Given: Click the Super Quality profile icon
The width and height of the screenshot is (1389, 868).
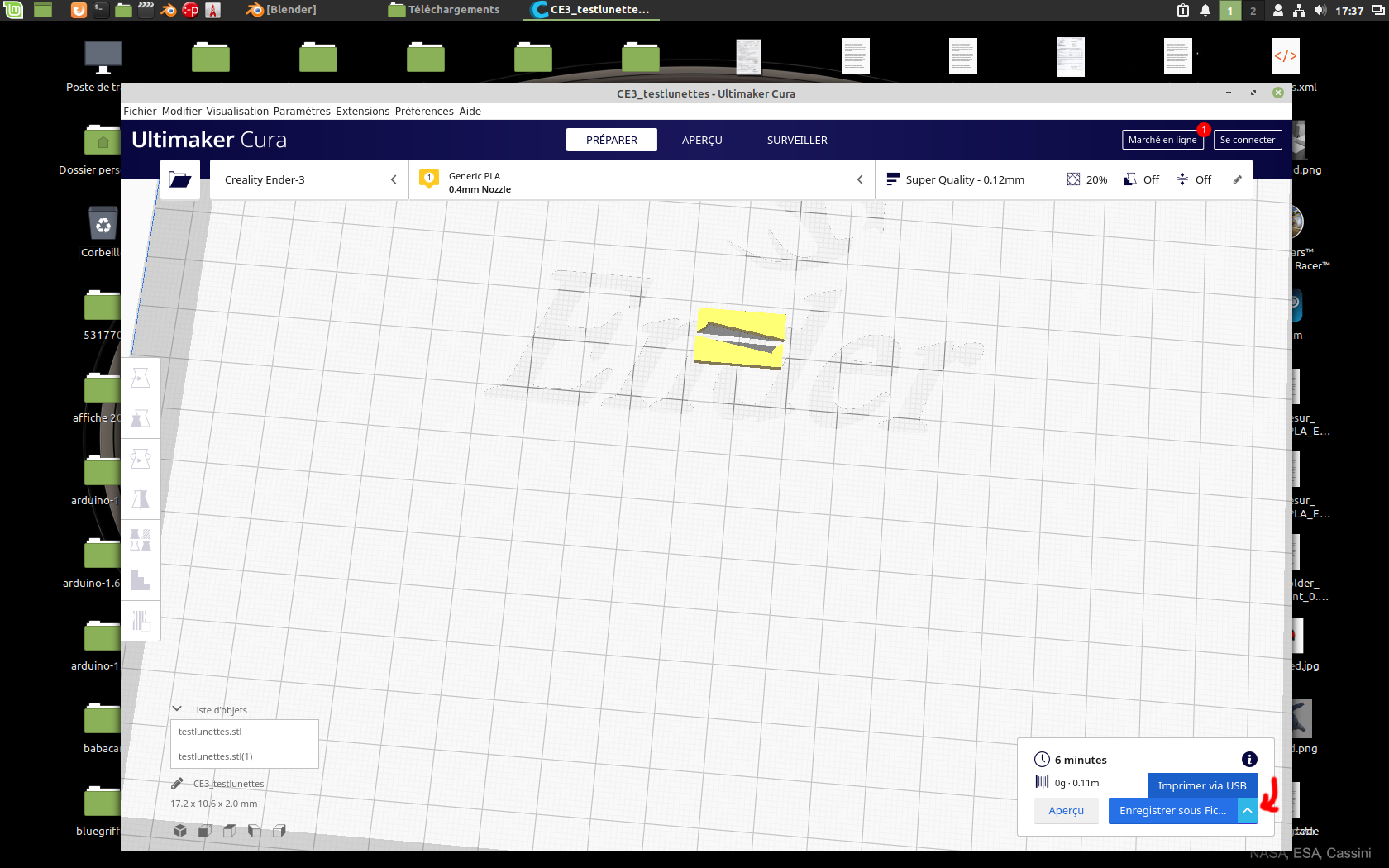Looking at the screenshot, I should 893,179.
